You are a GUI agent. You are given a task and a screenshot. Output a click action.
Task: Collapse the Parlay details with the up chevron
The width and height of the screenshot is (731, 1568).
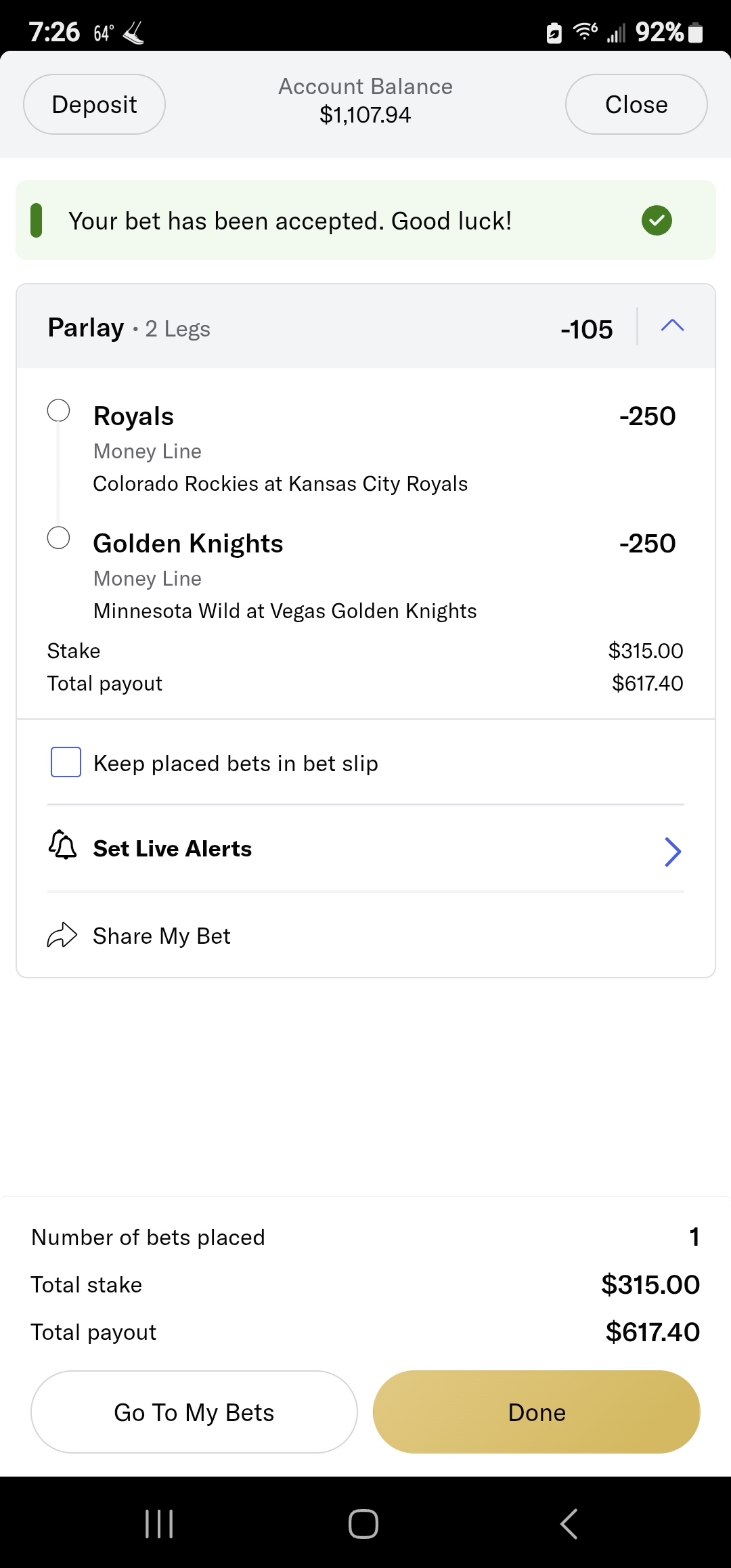[x=672, y=326]
